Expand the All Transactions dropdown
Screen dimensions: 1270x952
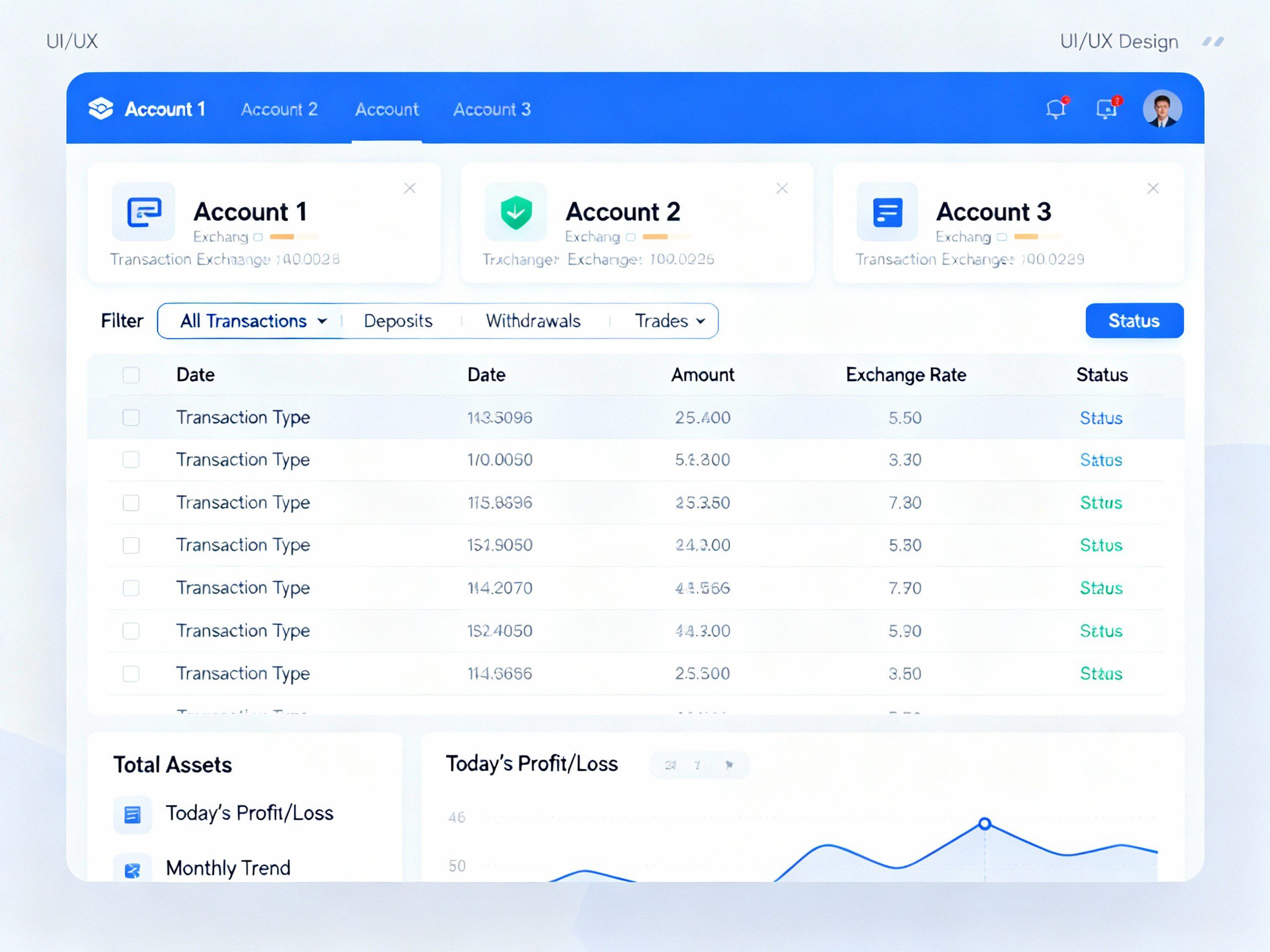[x=253, y=321]
